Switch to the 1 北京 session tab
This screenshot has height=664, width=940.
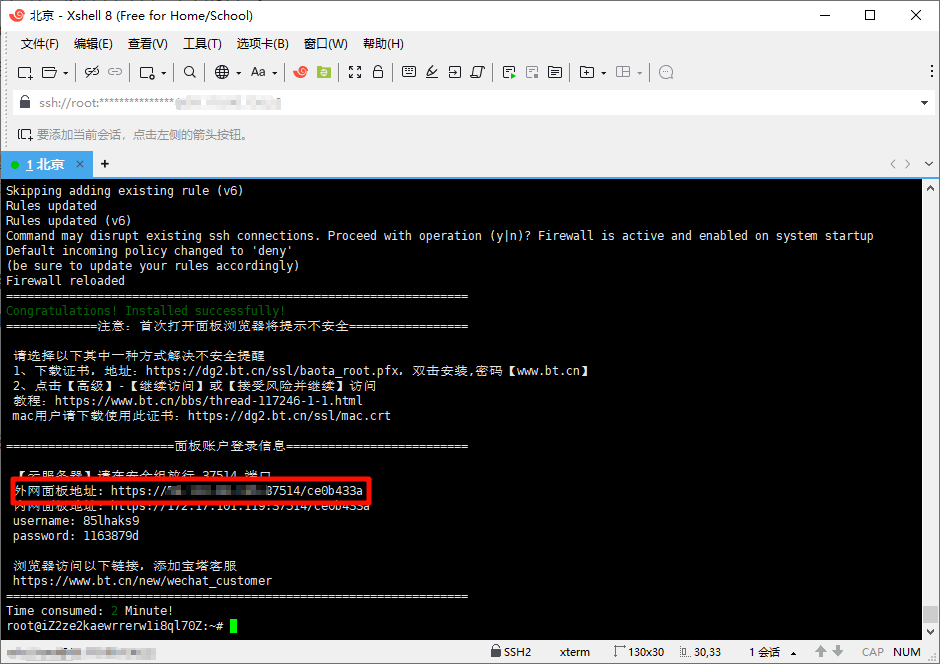point(45,164)
